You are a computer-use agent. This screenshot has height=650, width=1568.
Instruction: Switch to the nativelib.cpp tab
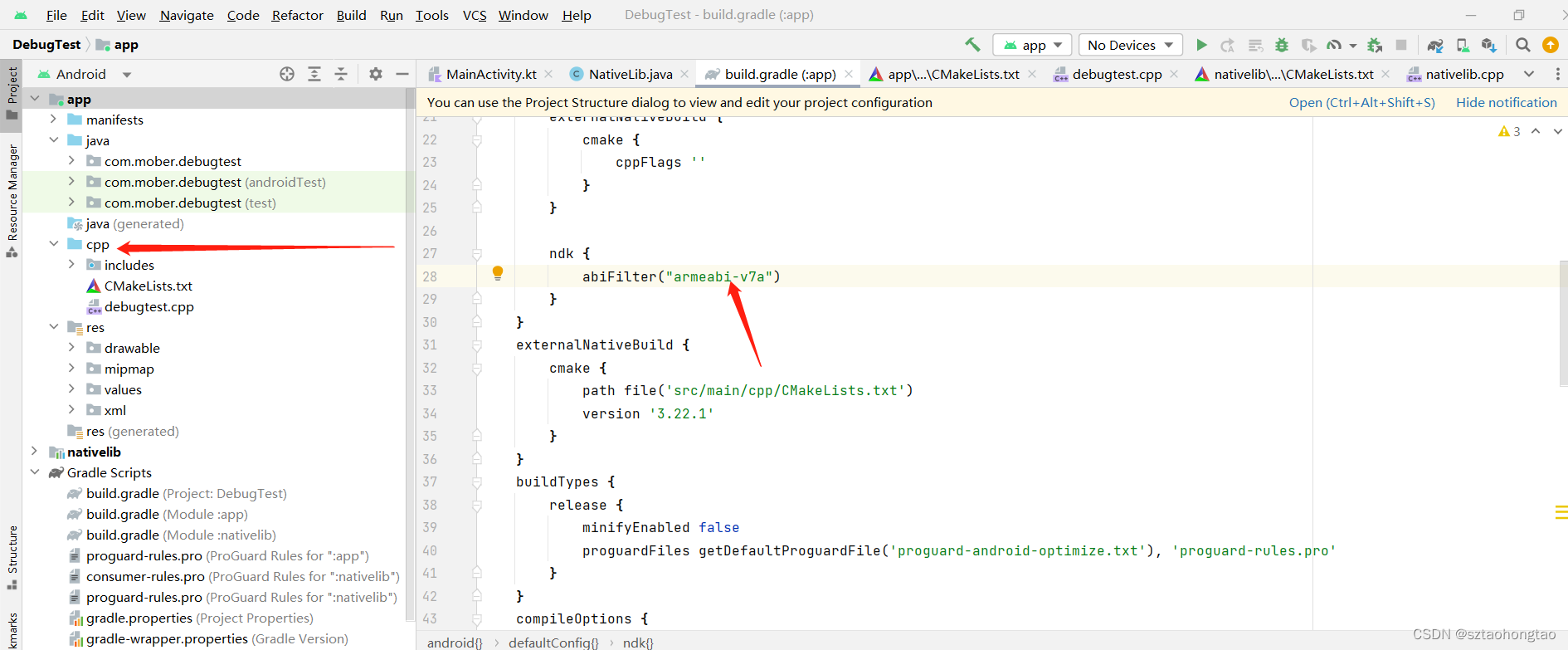(1456, 74)
